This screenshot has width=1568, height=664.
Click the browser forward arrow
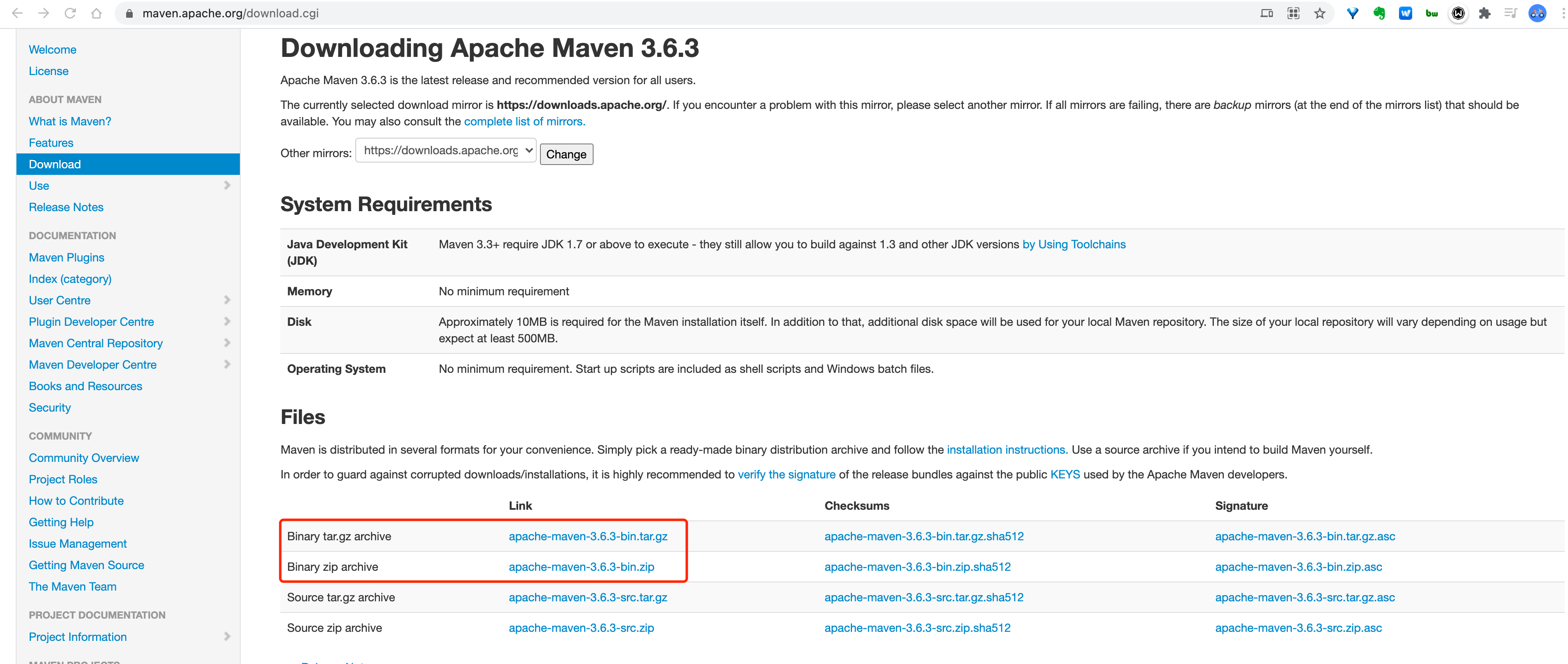tap(44, 13)
